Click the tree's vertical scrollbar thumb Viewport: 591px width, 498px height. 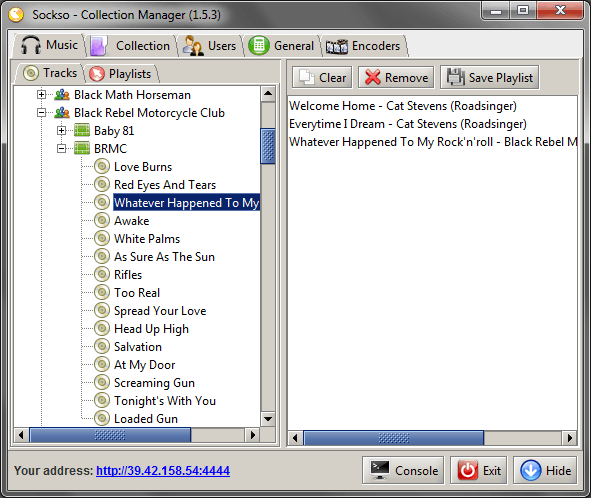click(x=268, y=146)
